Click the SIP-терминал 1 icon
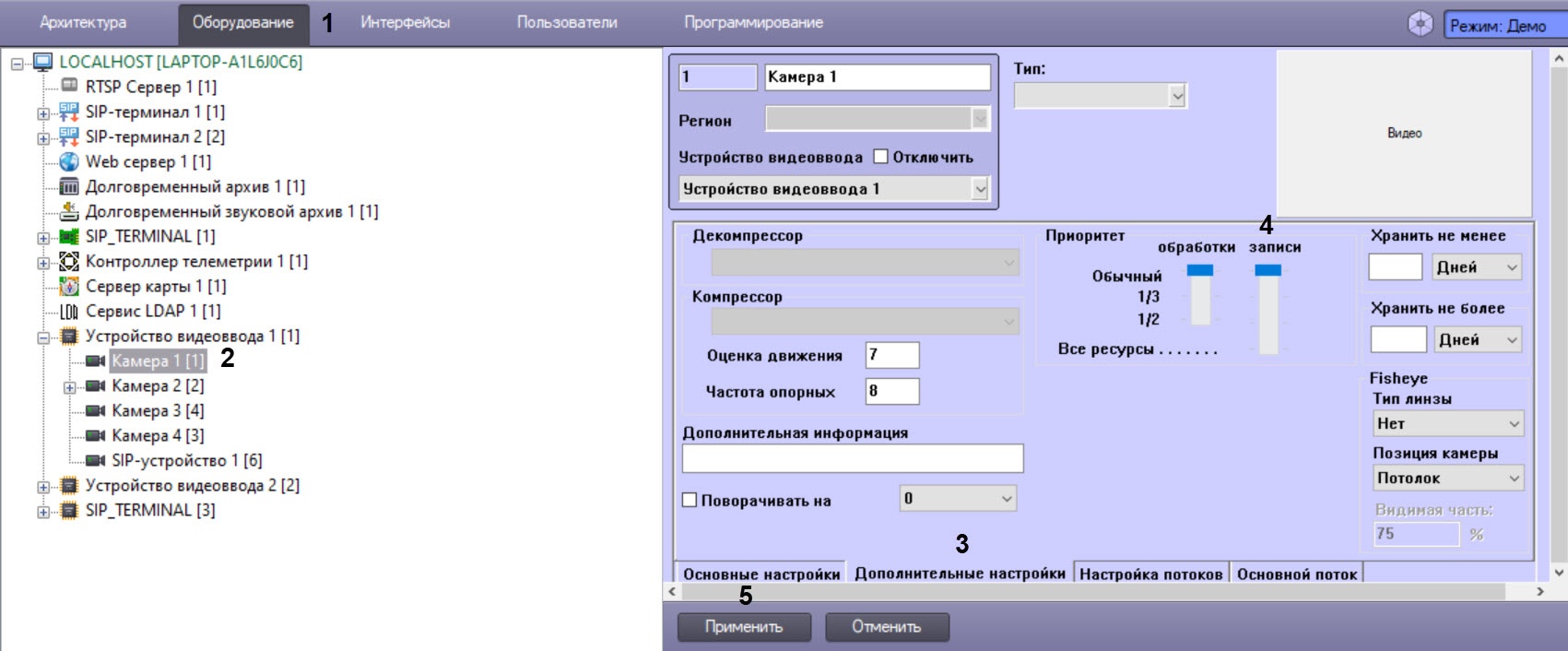1568x651 pixels. click(x=69, y=112)
